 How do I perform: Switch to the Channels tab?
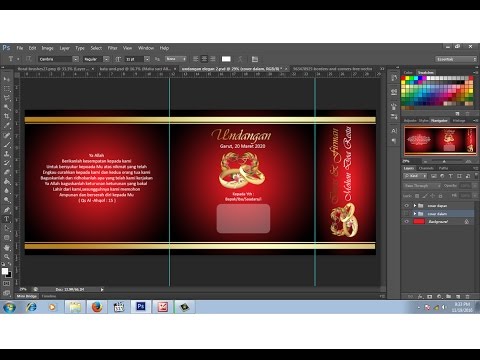pos(426,168)
